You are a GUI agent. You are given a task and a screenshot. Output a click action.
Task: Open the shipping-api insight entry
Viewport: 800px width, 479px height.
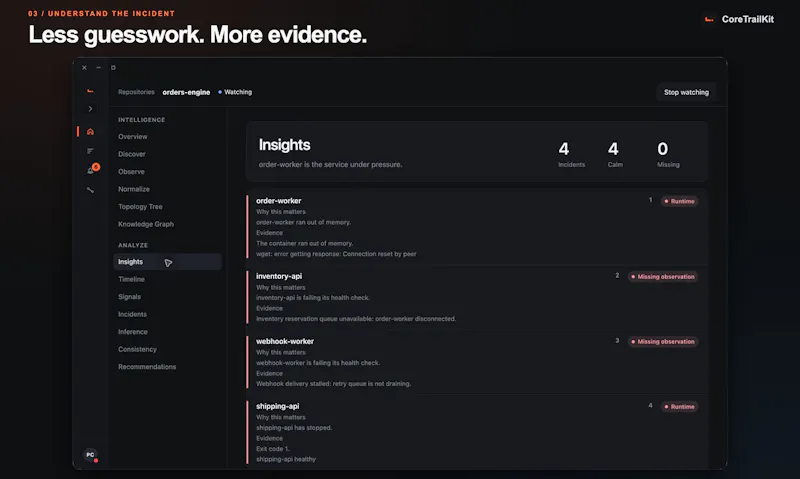pyautogui.click(x=477, y=432)
